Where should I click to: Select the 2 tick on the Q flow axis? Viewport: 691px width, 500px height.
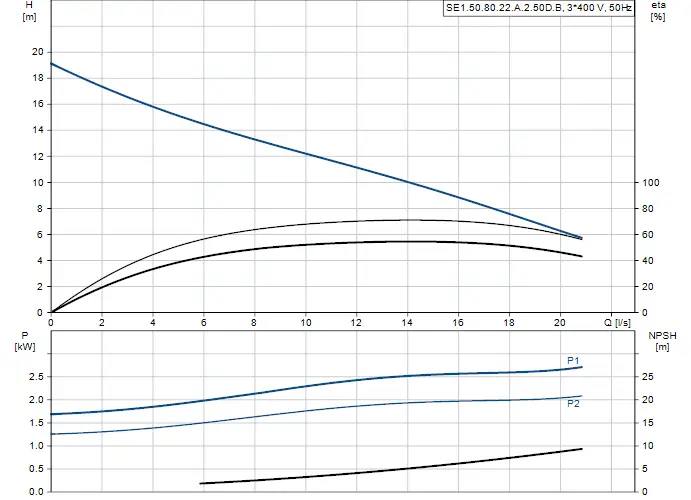coord(102,322)
